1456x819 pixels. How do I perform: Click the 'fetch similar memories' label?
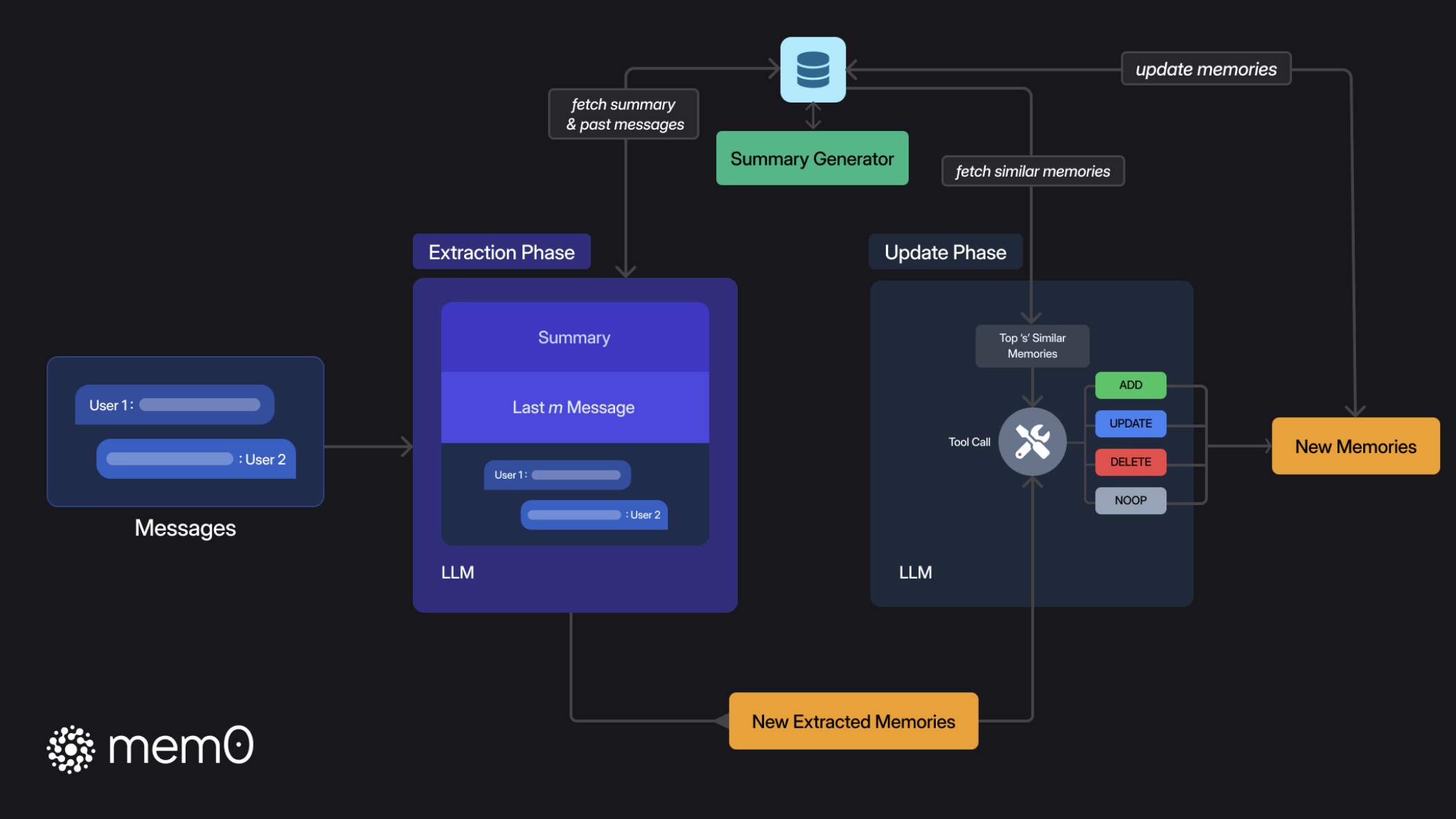[1033, 171]
